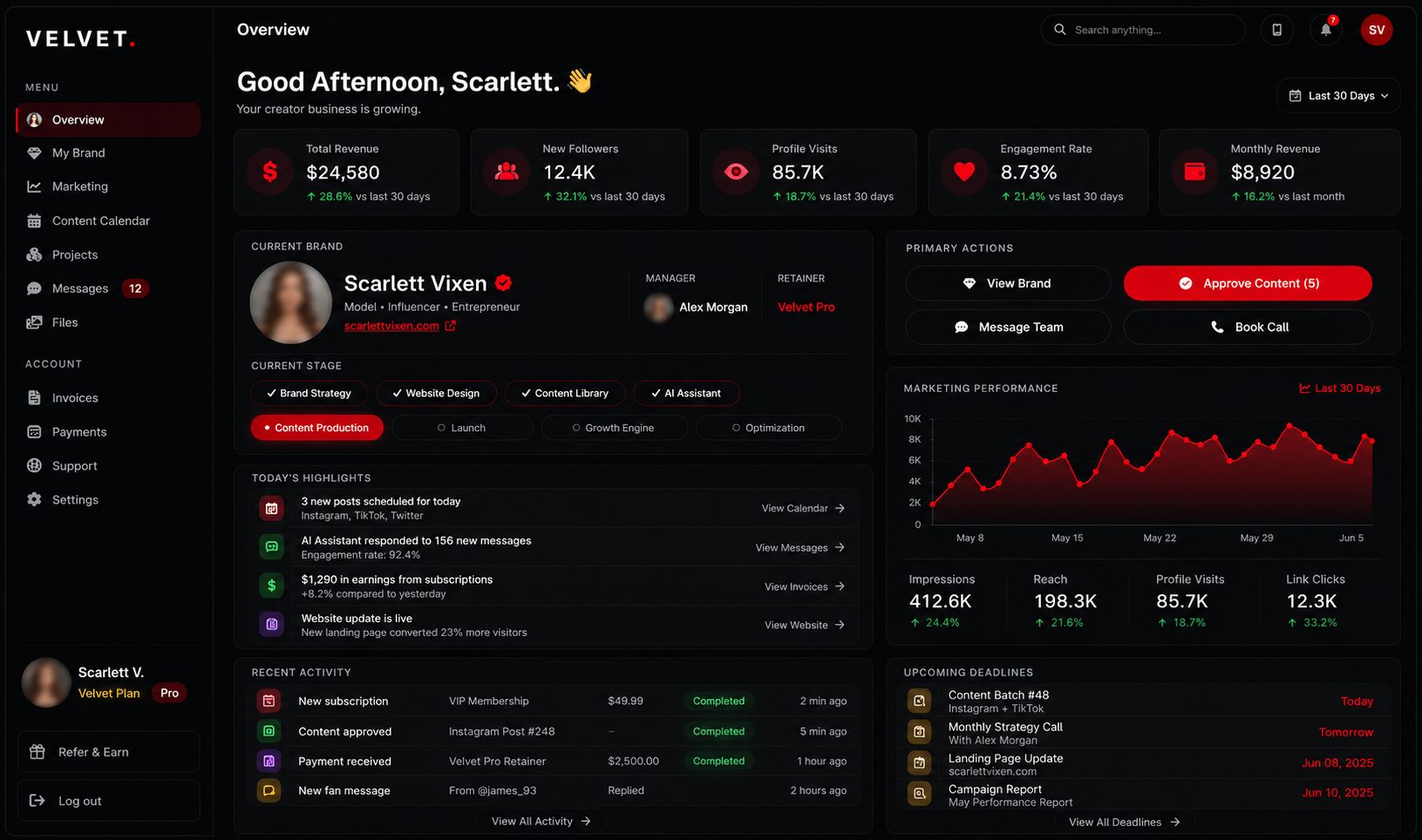The height and width of the screenshot is (840, 1422).
Task: Click the Monthly Revenue wallet icon
Action: coord(1194,172)
